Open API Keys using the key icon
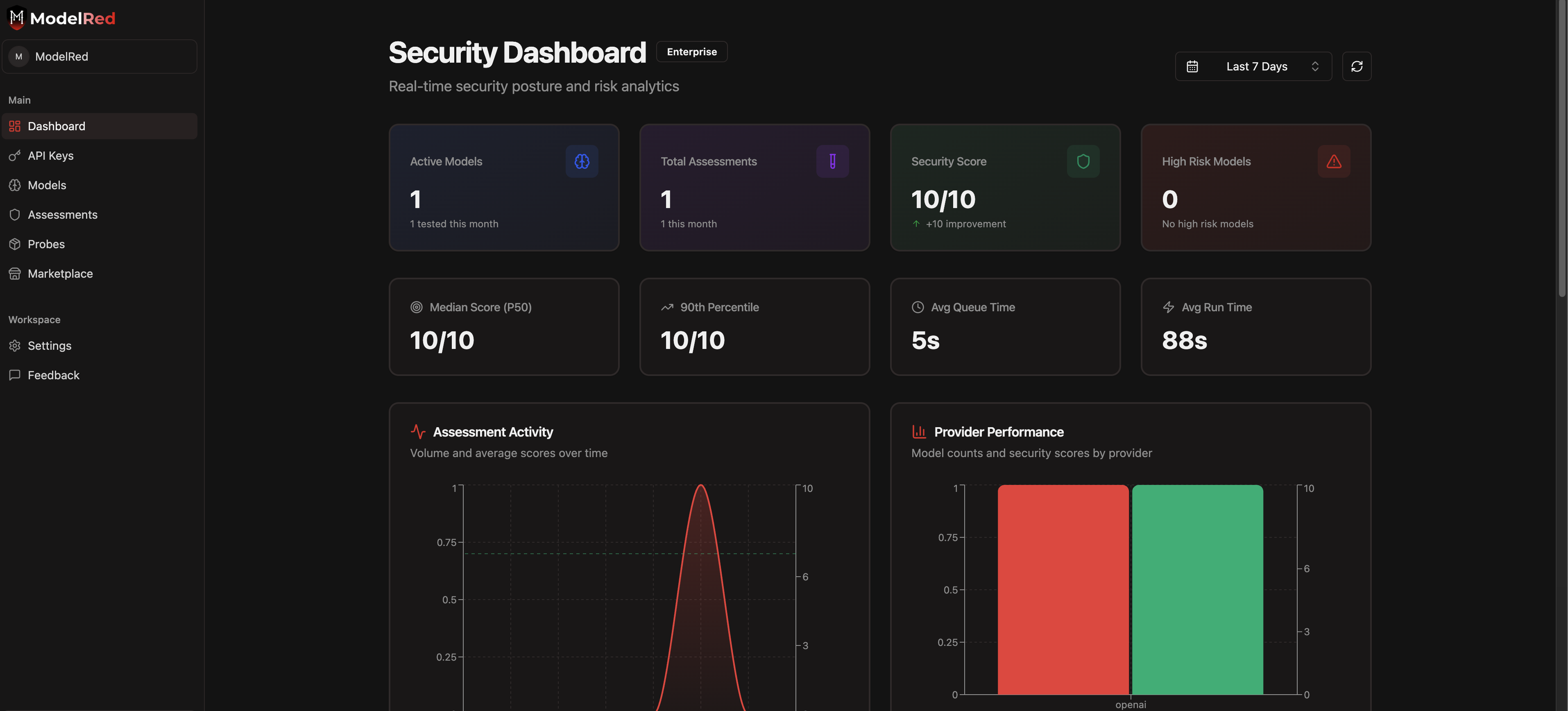 pyautogui.click(x=15, y=155)
